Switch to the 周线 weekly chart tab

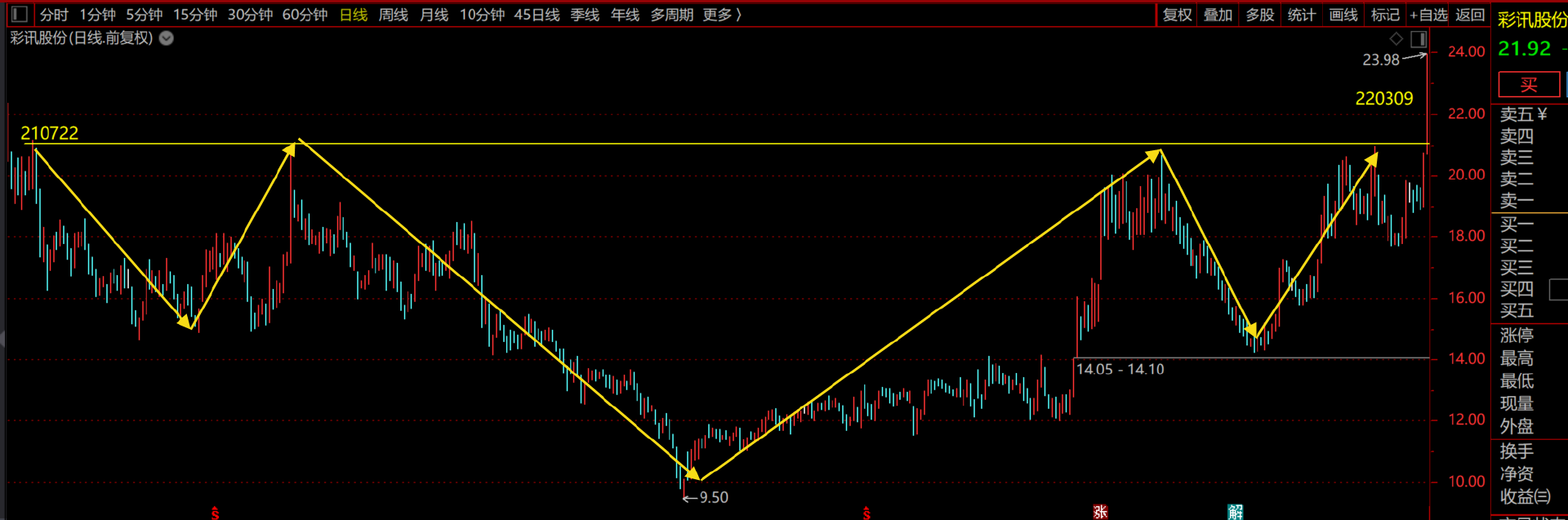tap(394, 15)
